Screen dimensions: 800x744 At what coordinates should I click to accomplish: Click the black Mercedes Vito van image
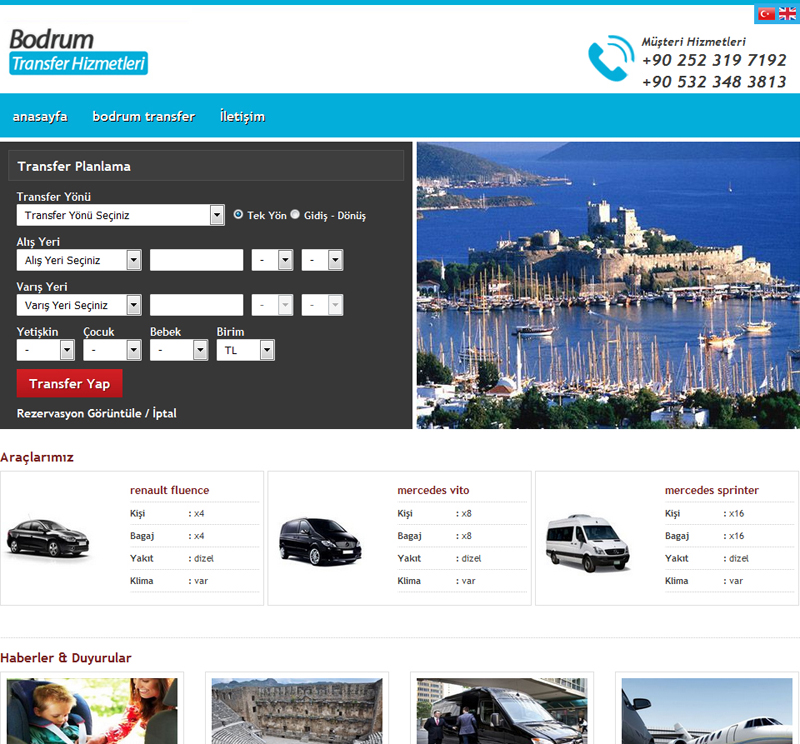click(320, 541)
